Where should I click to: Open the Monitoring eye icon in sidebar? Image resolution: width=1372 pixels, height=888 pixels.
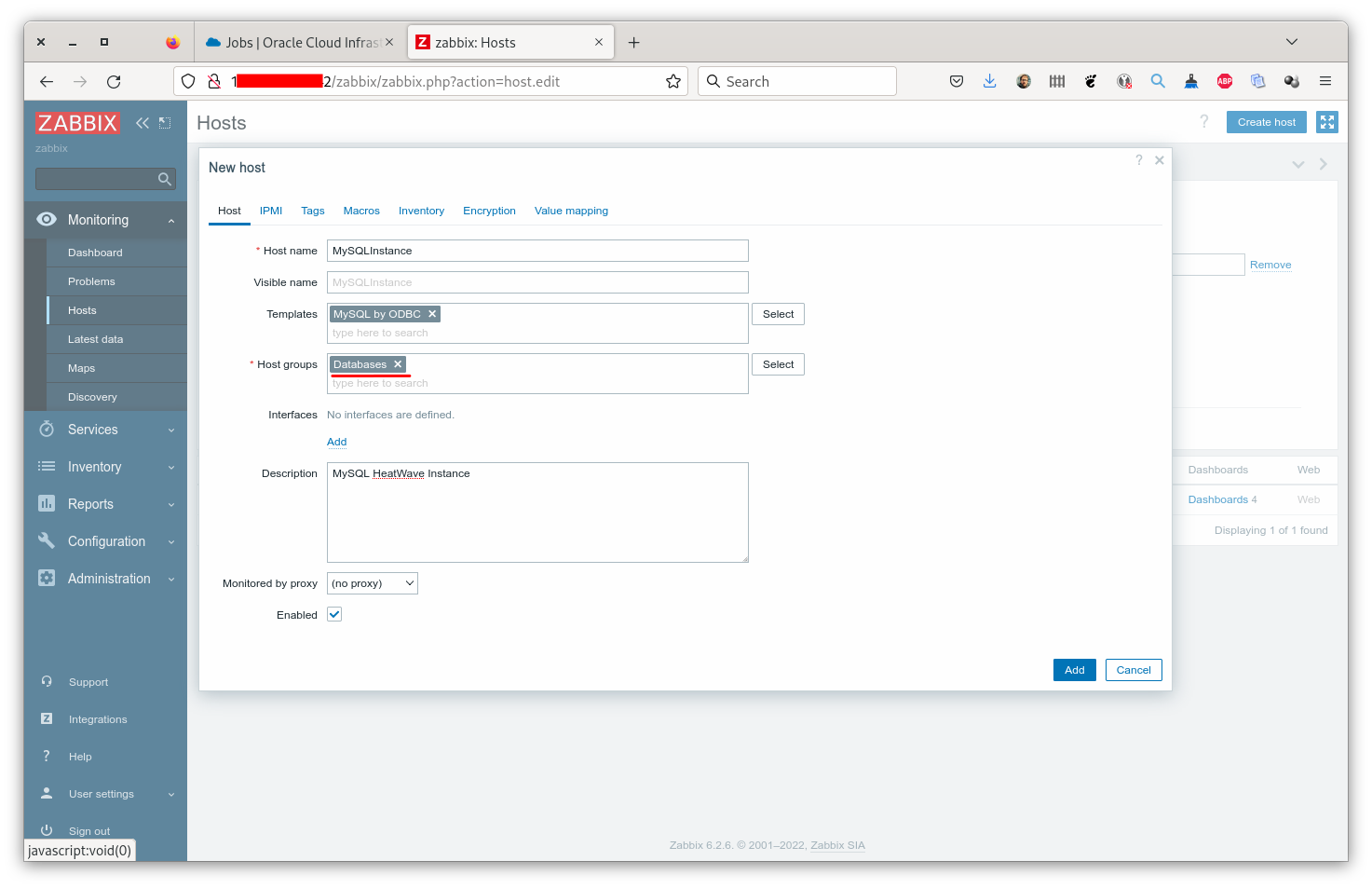point(47,219)
